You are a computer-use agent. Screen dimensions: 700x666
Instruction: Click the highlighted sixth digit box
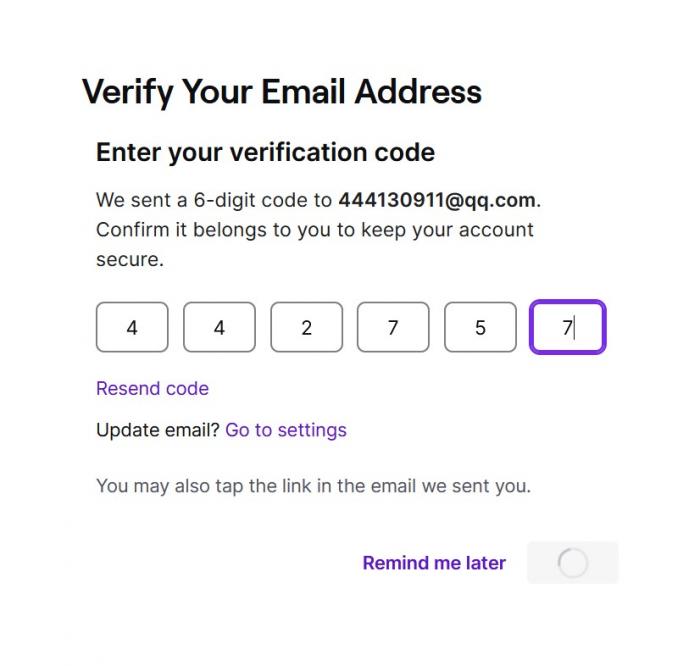[x=568, y=327]
